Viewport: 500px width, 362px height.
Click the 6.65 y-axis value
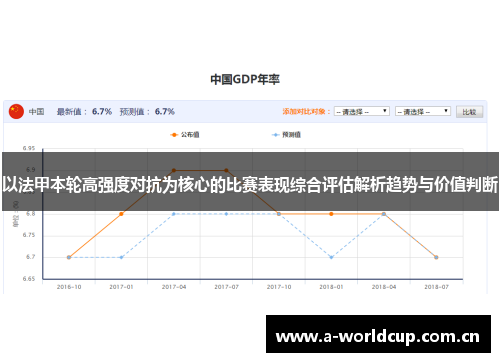tap(29, 279)
